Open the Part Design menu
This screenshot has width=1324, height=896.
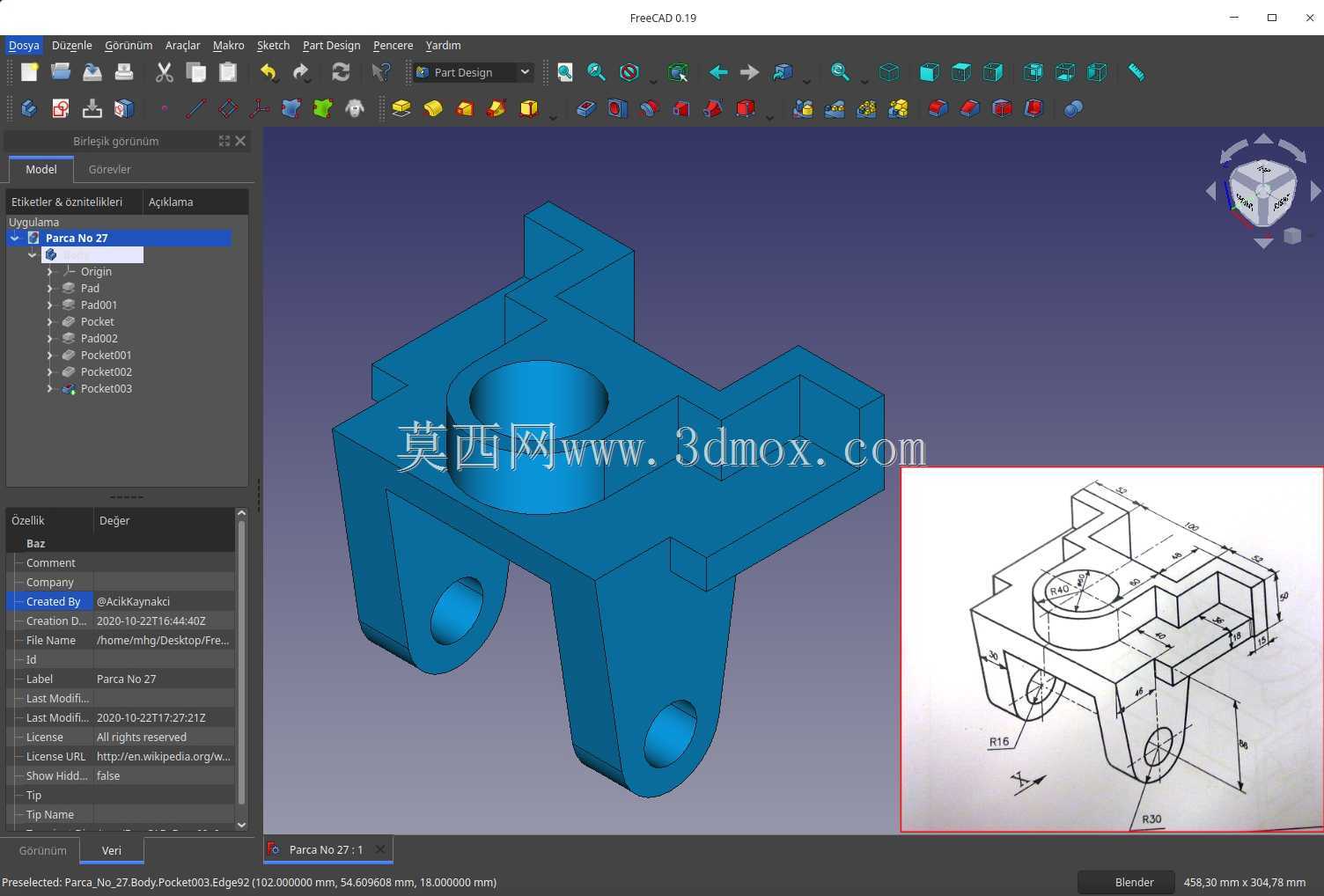pyautogui.click(x=331, y=45)
